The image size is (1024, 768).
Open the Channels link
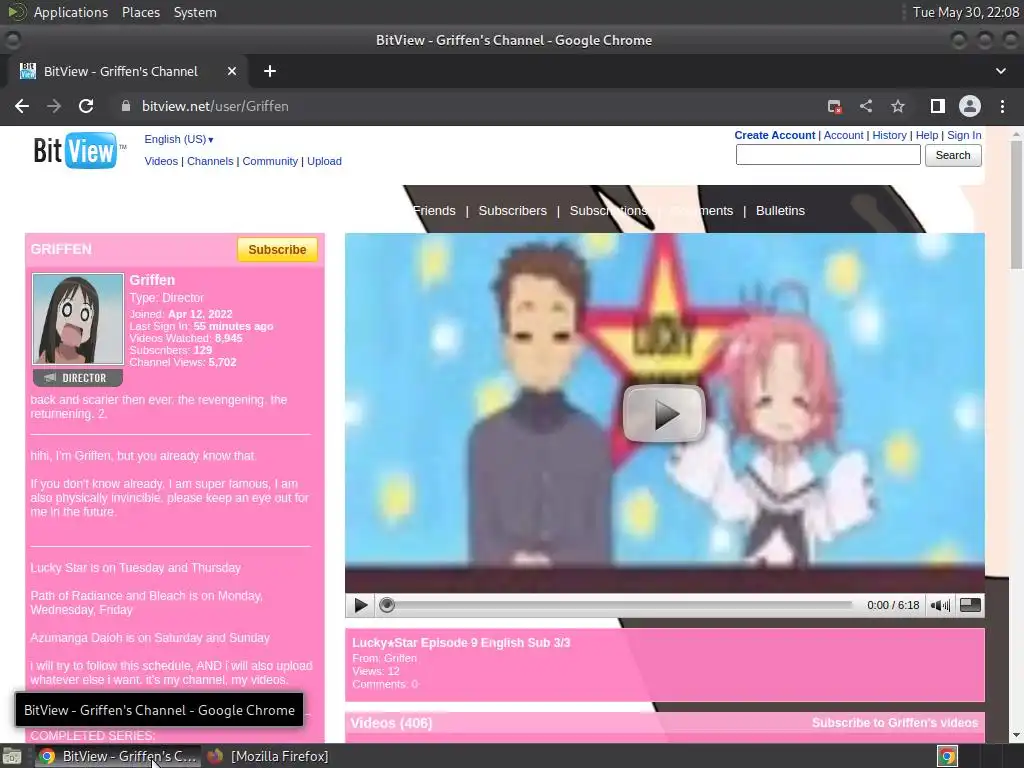[x=210, y=161]
